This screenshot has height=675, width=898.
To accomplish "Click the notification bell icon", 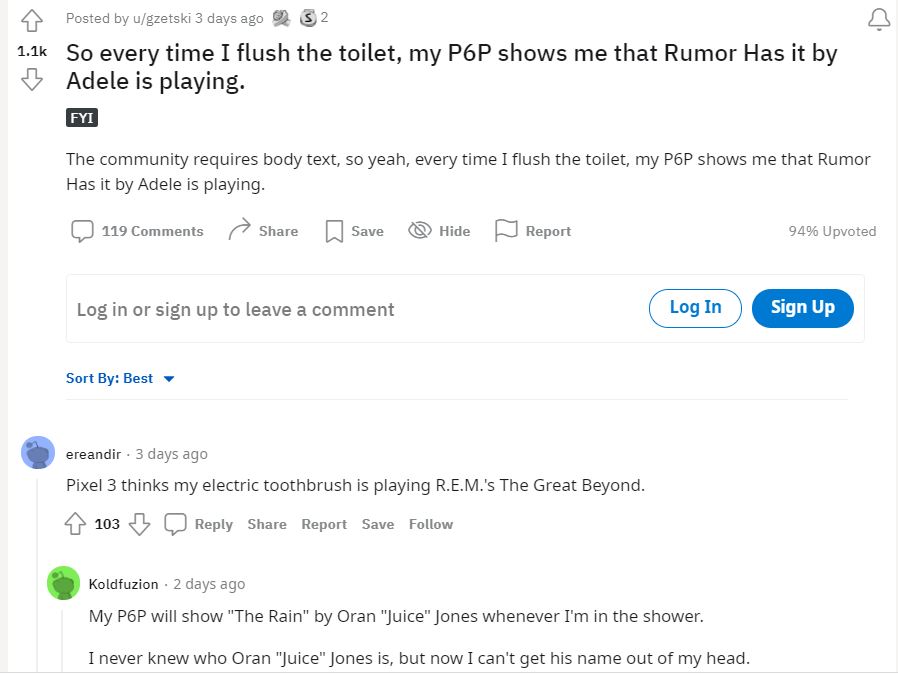I will (879, 20).
